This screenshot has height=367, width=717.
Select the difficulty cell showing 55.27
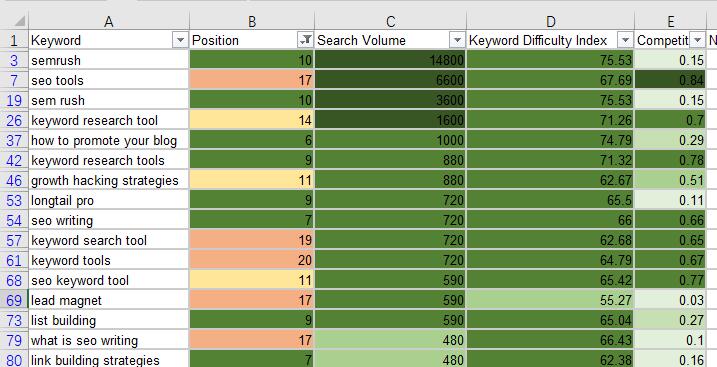coord(551,301)
